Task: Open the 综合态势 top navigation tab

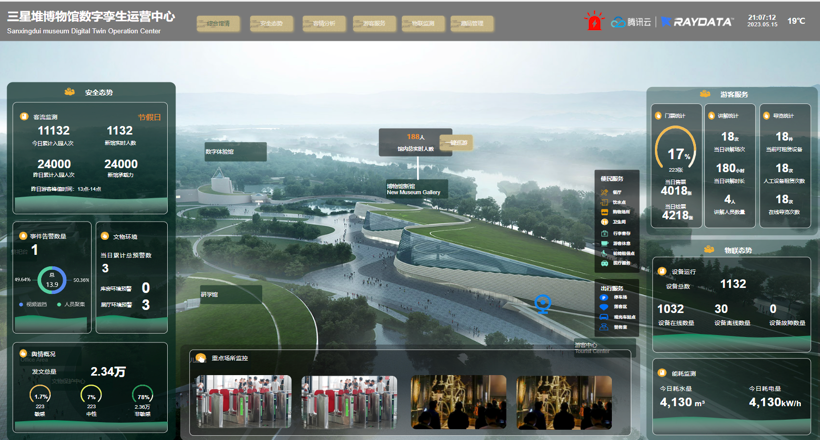Action: (x=219, y=24)
